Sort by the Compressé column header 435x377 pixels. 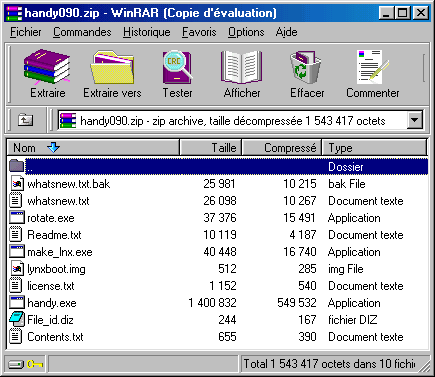[282, 147]
